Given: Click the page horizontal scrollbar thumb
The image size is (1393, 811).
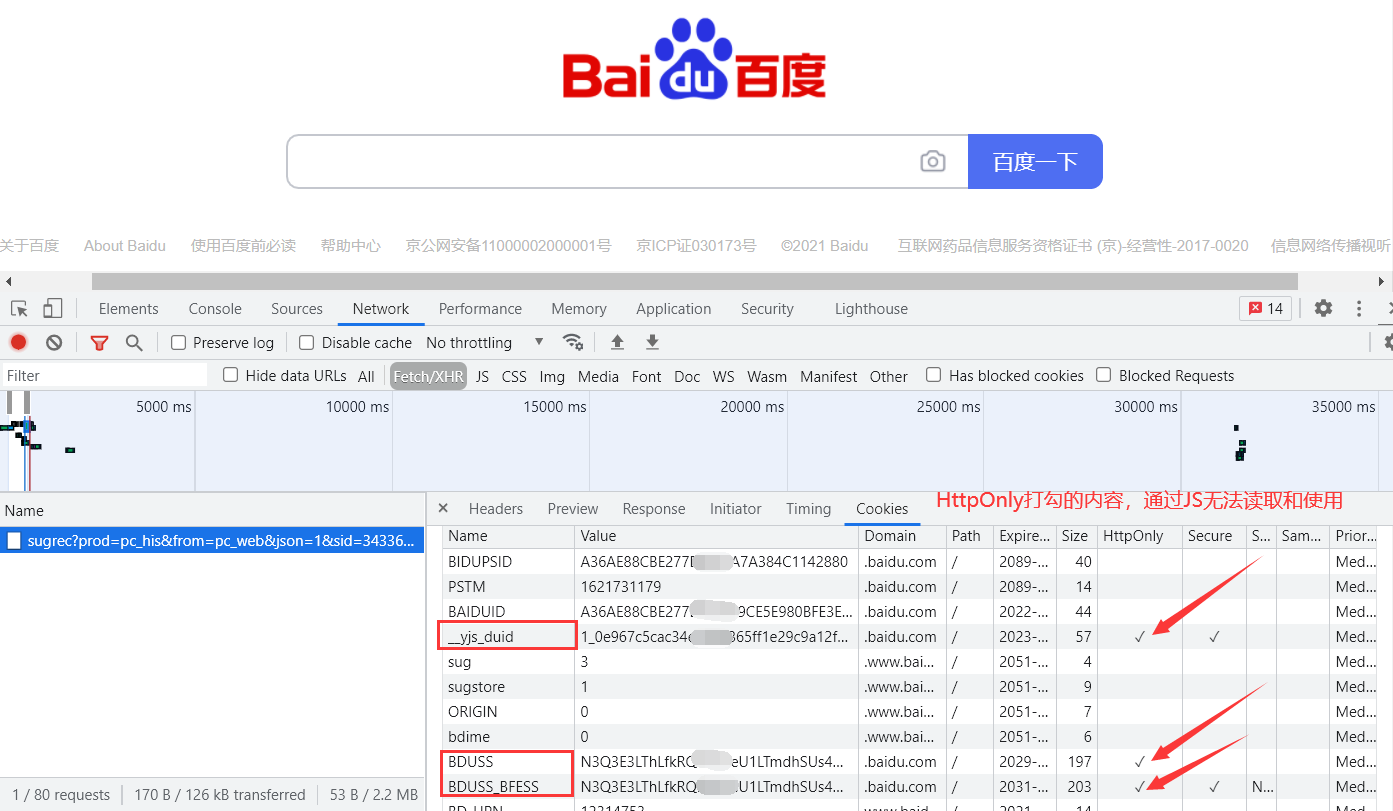Looking at the screenshot, I should (695, 281).
